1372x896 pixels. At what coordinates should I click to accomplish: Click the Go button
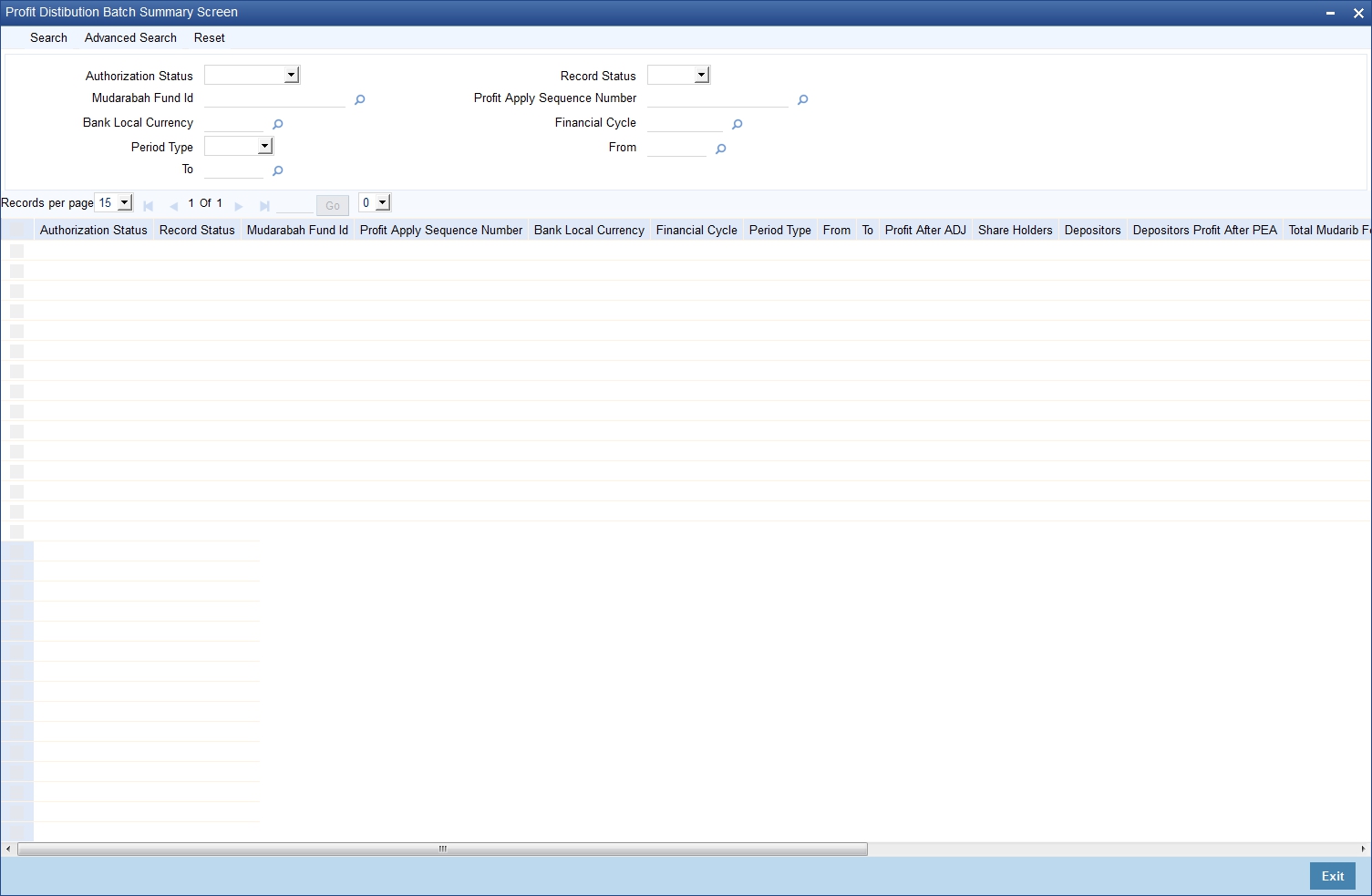(x=333, y=205)
